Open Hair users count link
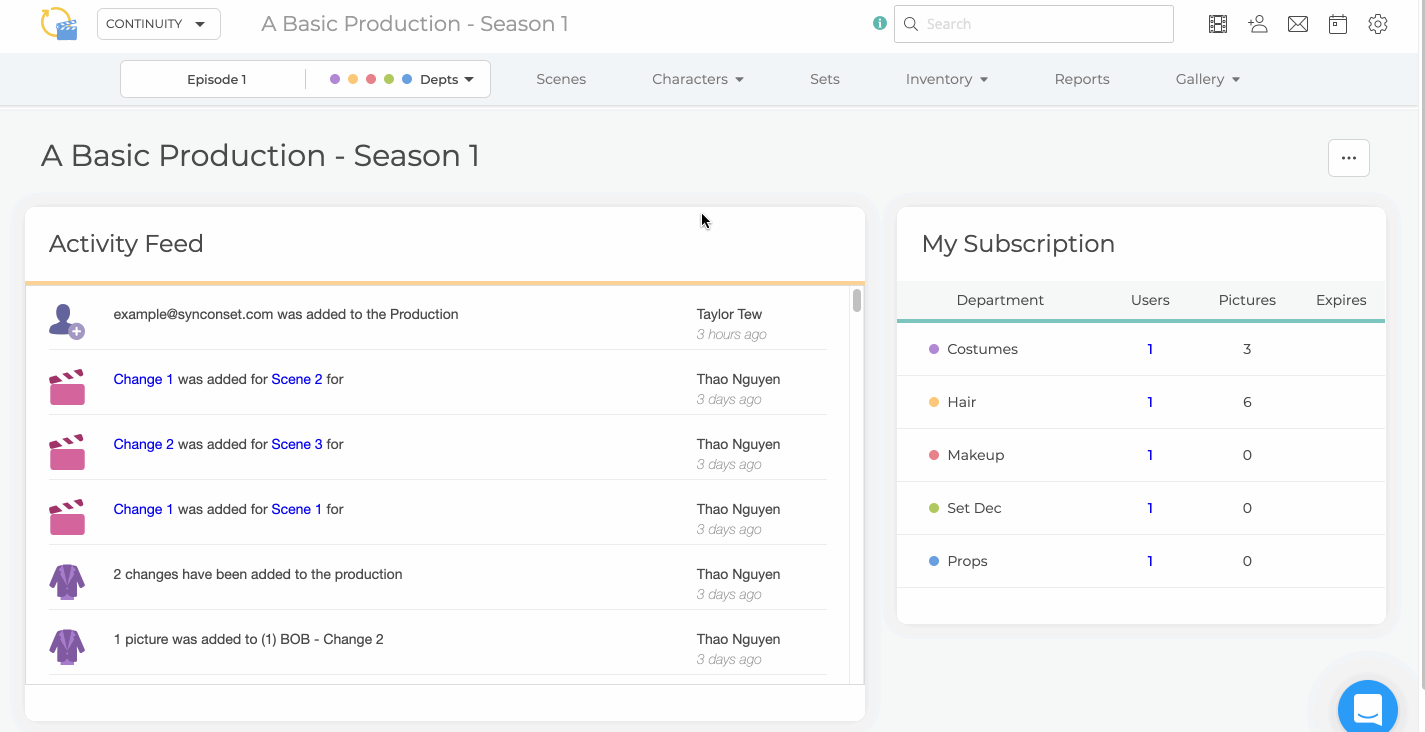This screenshot has height=732, width=1425. [x=1150, y=402]
